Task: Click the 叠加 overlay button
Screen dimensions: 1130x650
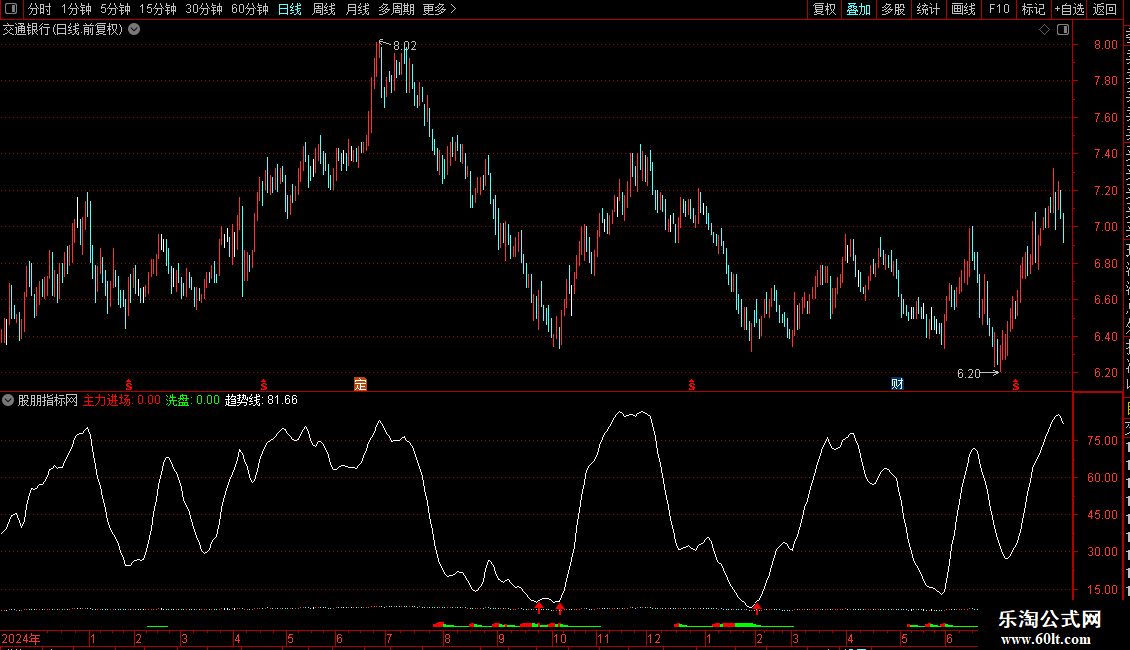Action: (858, 9)
